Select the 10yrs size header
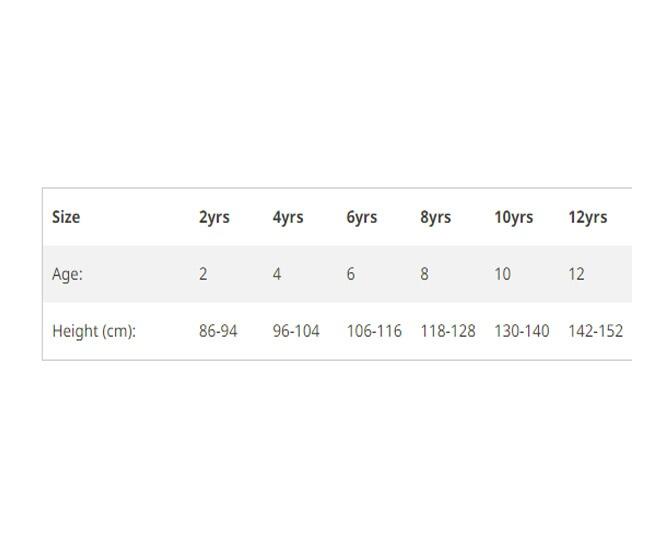This screenshot has height=552, width=653. pos(513,217)
